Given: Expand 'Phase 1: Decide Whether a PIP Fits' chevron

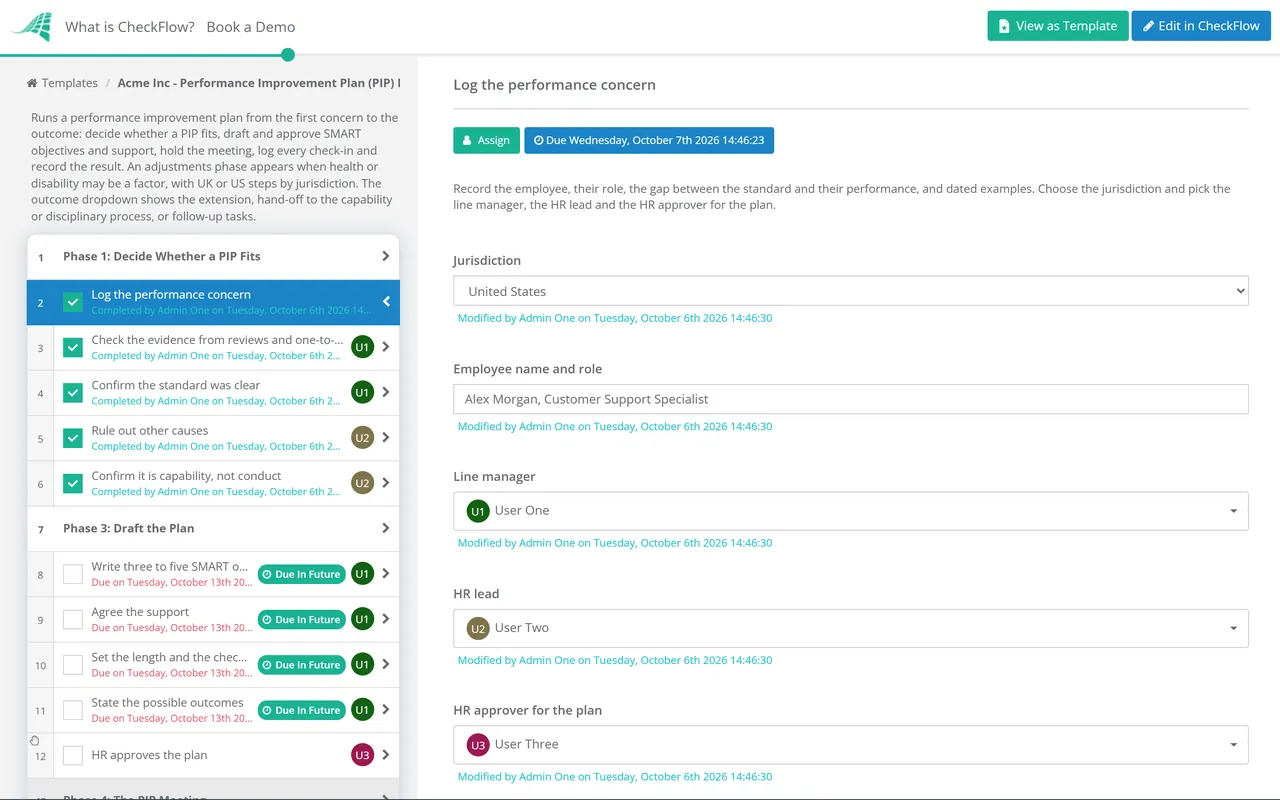Looking at the screenshot, I should pyautogui.click(x=386, y=256).
